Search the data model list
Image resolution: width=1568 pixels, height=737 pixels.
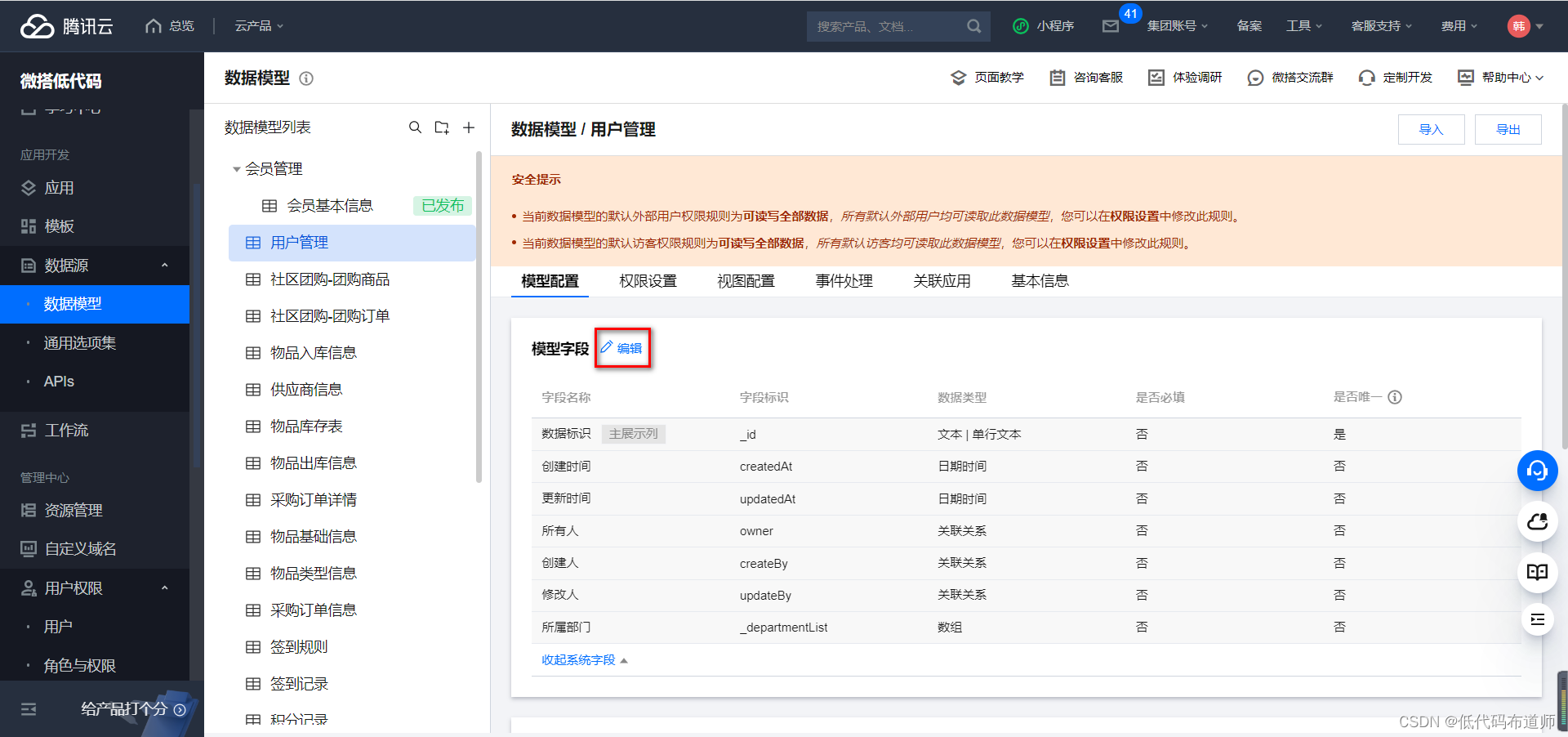[x=415, y=127]
